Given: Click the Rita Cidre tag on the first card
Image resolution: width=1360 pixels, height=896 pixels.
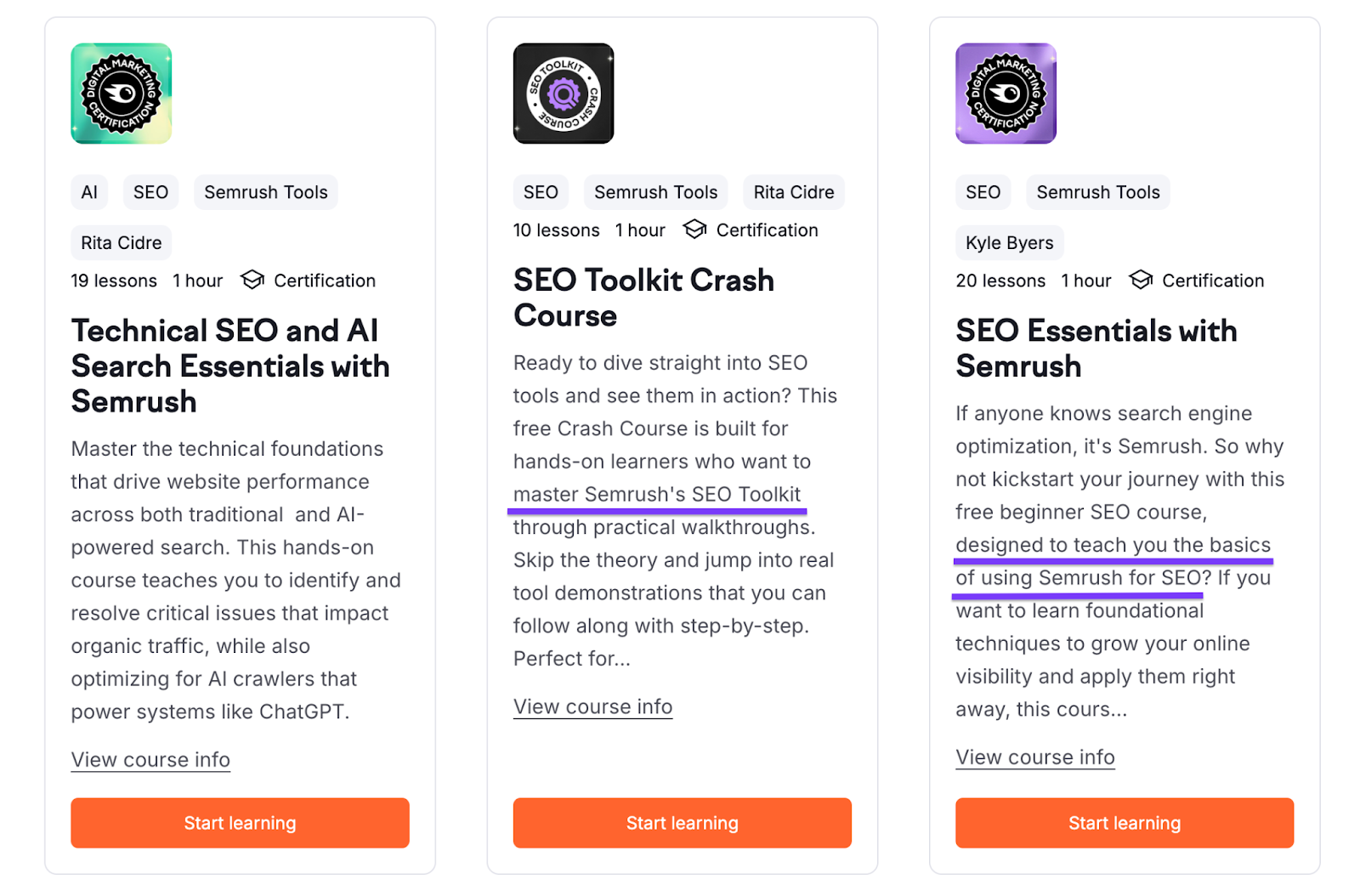Looking at the screenshot, I should point(121,243).
